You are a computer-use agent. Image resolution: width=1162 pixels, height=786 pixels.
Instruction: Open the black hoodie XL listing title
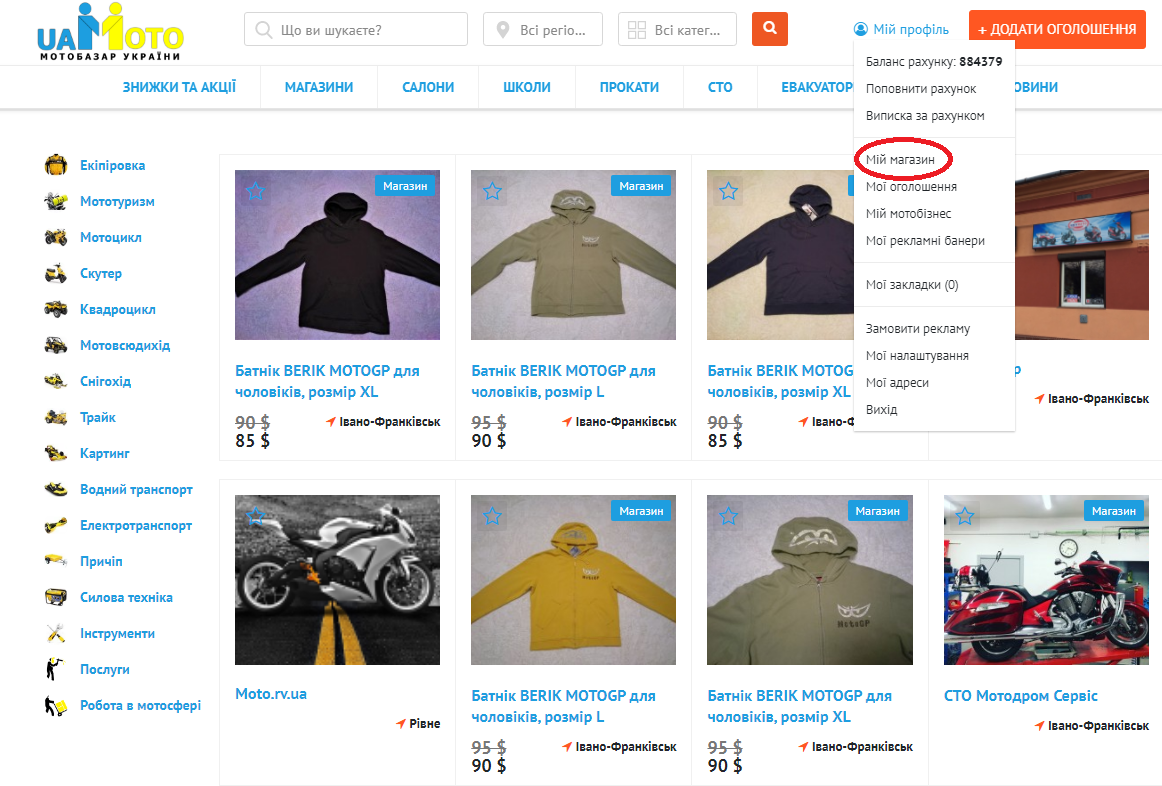point(328,381)
